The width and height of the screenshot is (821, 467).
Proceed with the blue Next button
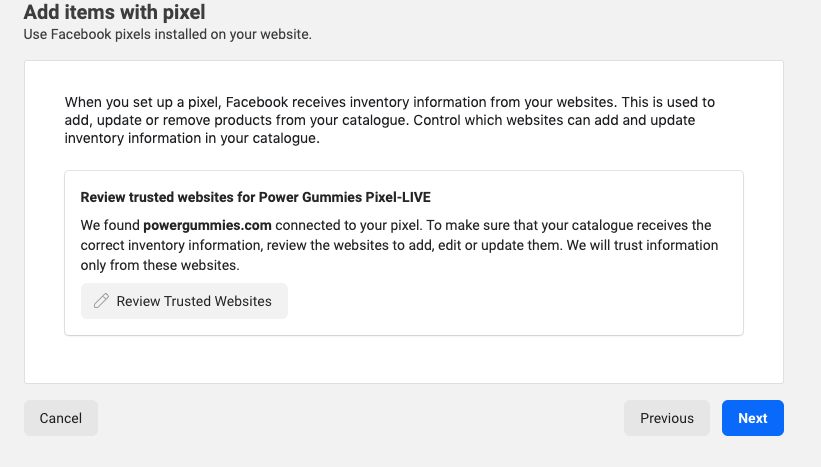[x=752, y=418]
